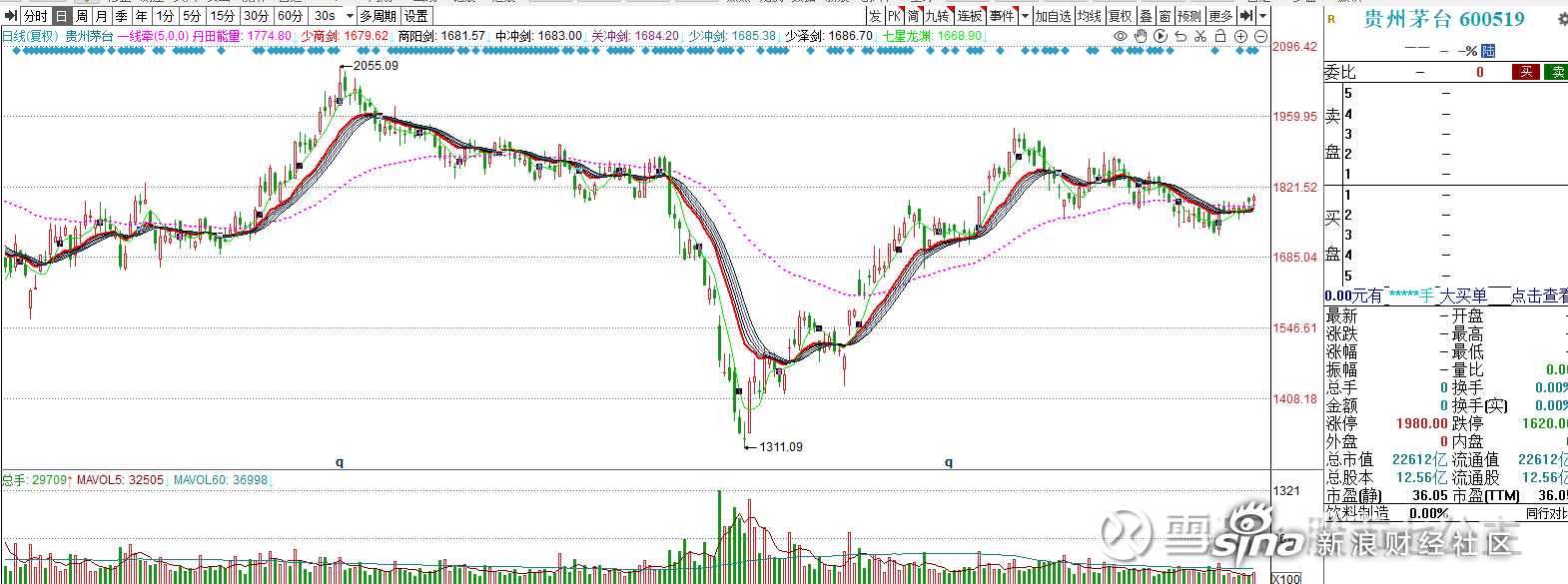The height and width of the screenshot is (584, 1568).
Task: Click the second q marker below chart
Action: click(949, 462)
